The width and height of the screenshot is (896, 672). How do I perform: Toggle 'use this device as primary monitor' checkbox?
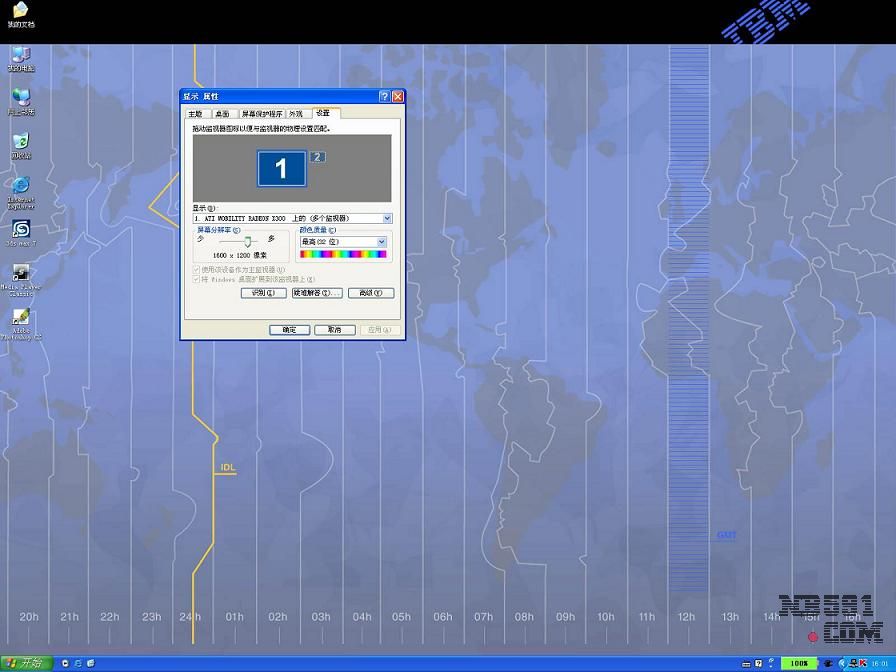tap(196, 270)
